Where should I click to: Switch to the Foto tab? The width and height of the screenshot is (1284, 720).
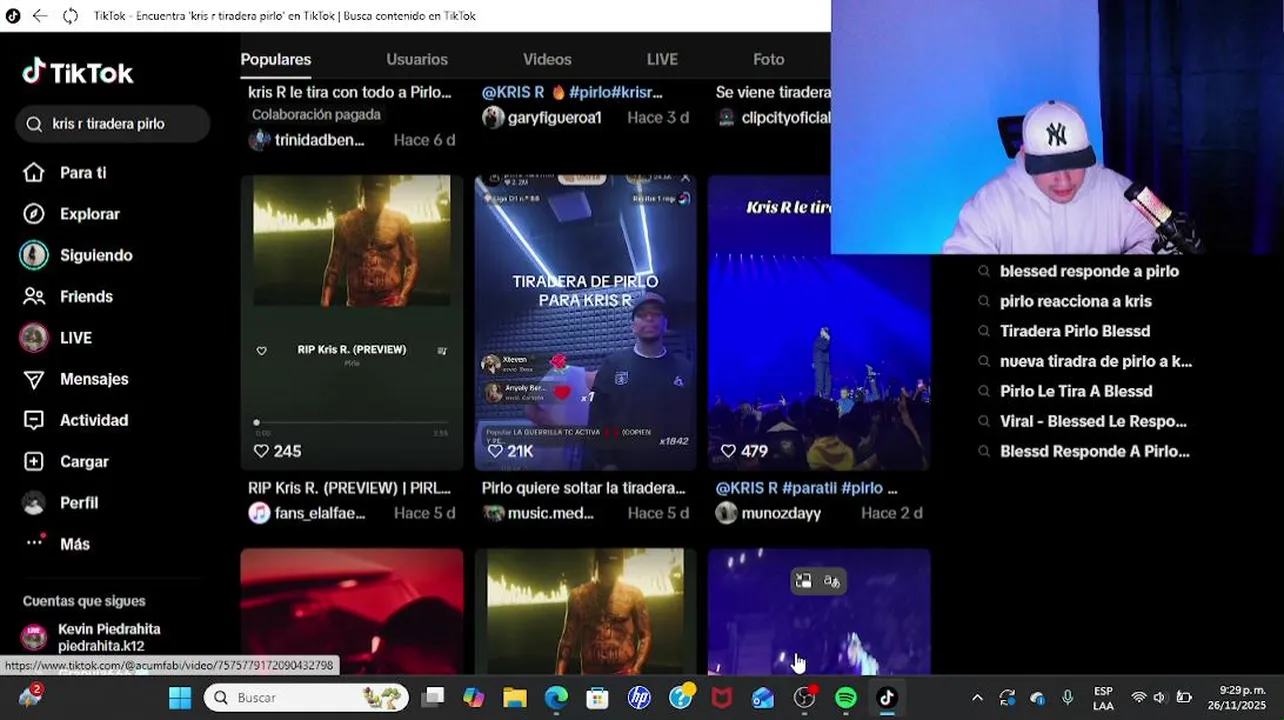(x=768, y=60)
